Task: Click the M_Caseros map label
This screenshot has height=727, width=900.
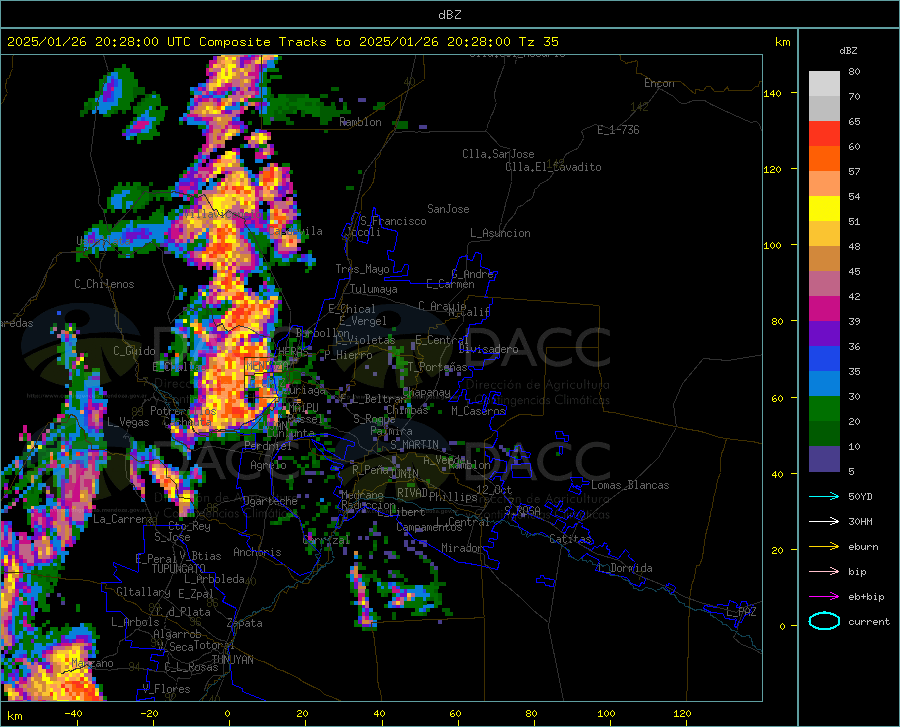Action: tap(478, 411)
